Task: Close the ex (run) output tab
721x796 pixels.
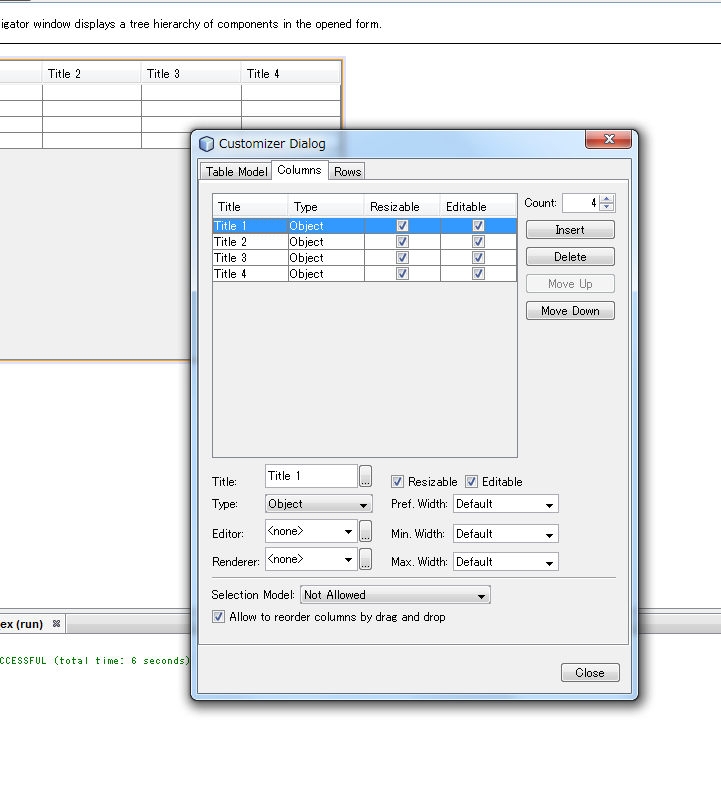Action: point(56,623)
